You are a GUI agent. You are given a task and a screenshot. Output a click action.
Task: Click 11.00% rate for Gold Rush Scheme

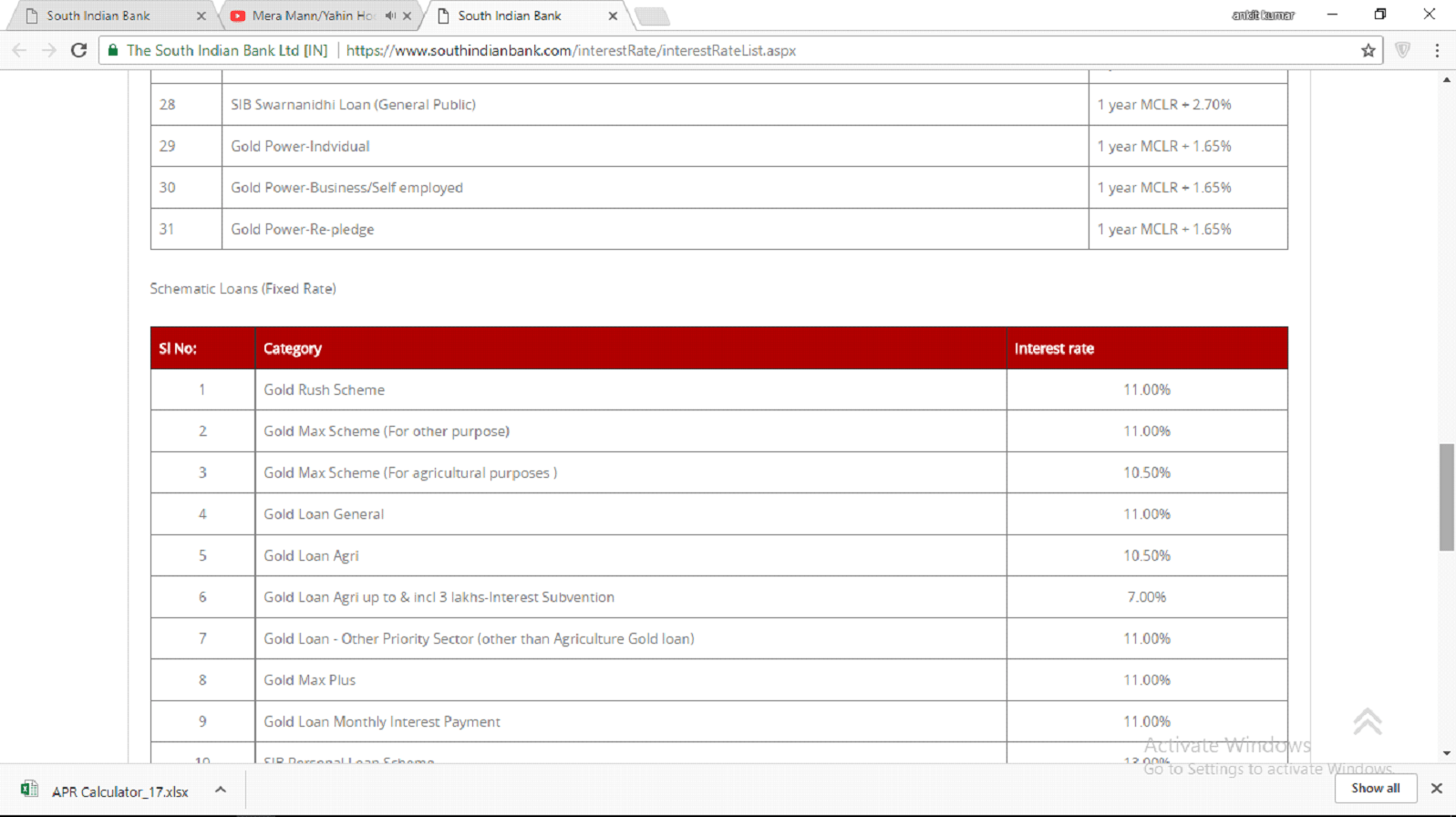coord(1147,389)
